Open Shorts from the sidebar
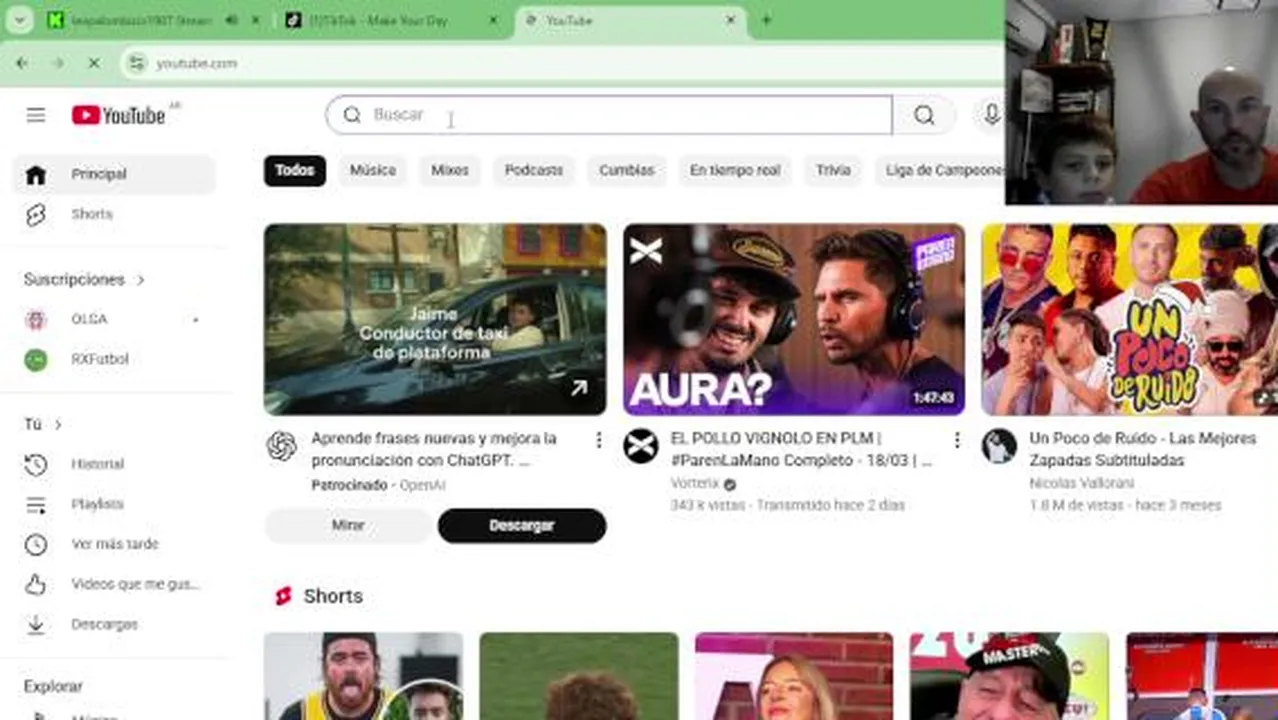 tap(113, 214)
